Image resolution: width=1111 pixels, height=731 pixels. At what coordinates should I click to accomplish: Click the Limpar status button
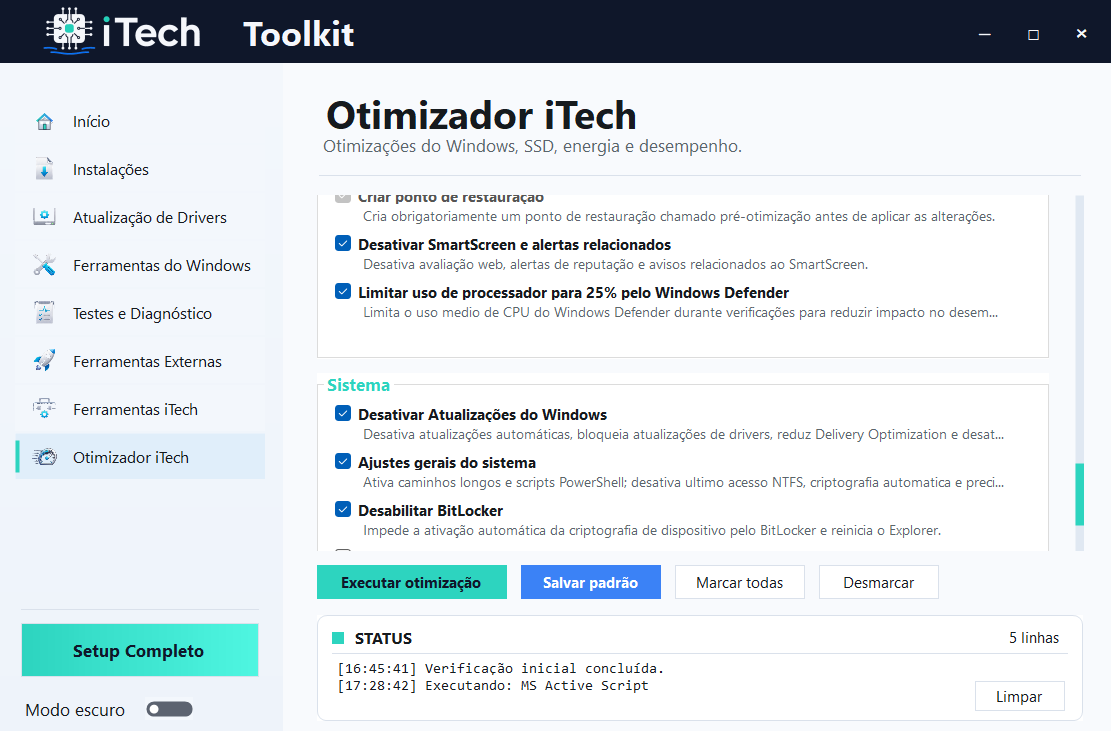coord(1020,696)
